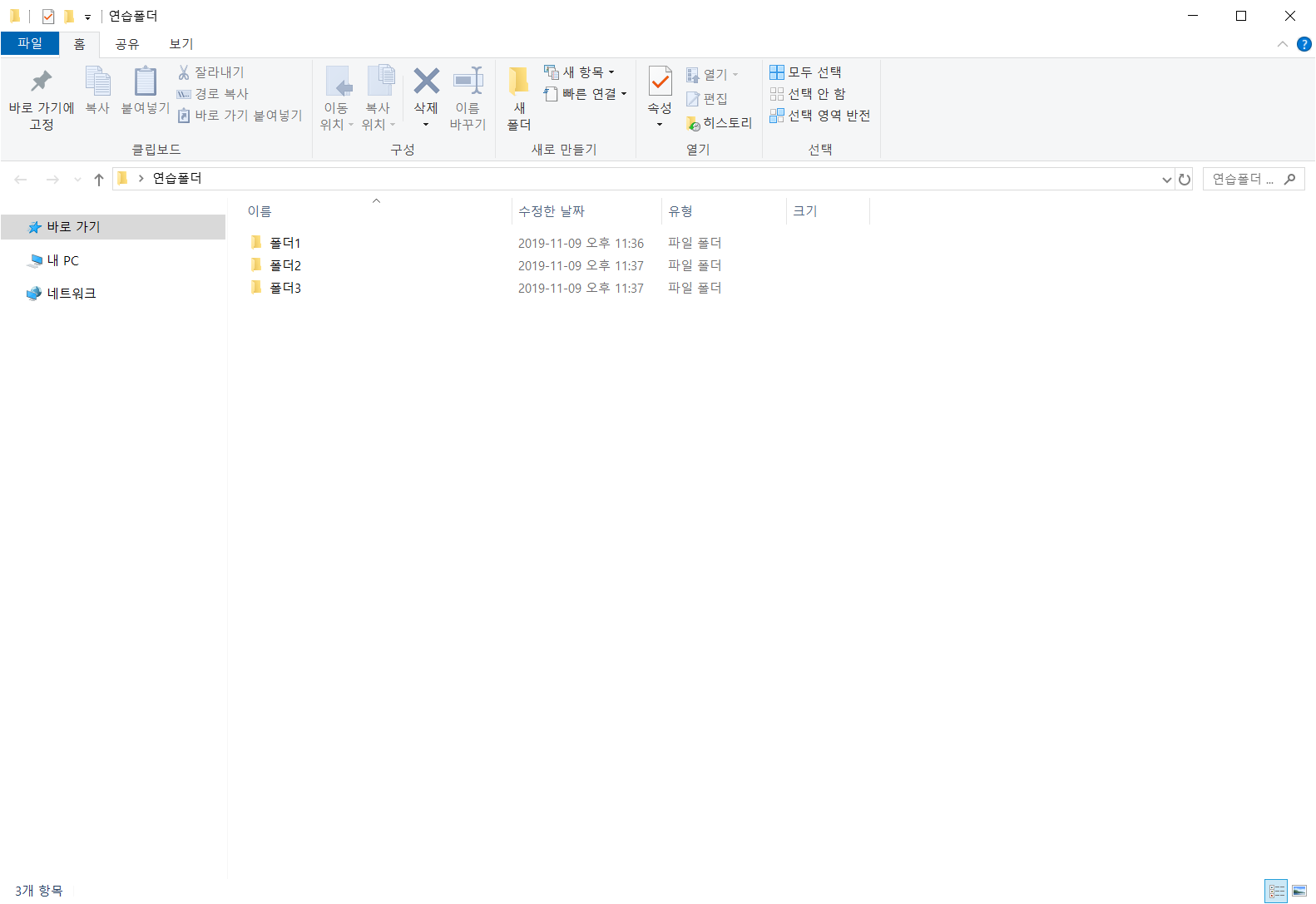Screen dimensions: 1316x904
Task: Open 이동 위치 (Move to) dropdown
Action: (x=337, y=98)
